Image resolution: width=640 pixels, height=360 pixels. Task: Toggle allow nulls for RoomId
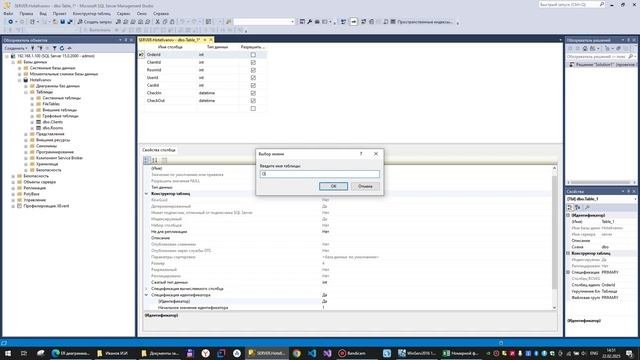(253, 70)
